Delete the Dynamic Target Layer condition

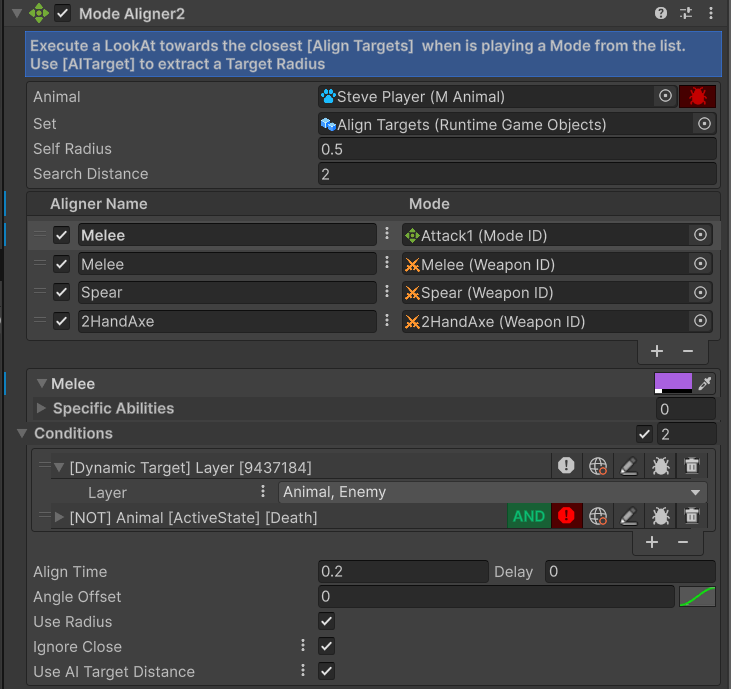click(x=691, y=466)
